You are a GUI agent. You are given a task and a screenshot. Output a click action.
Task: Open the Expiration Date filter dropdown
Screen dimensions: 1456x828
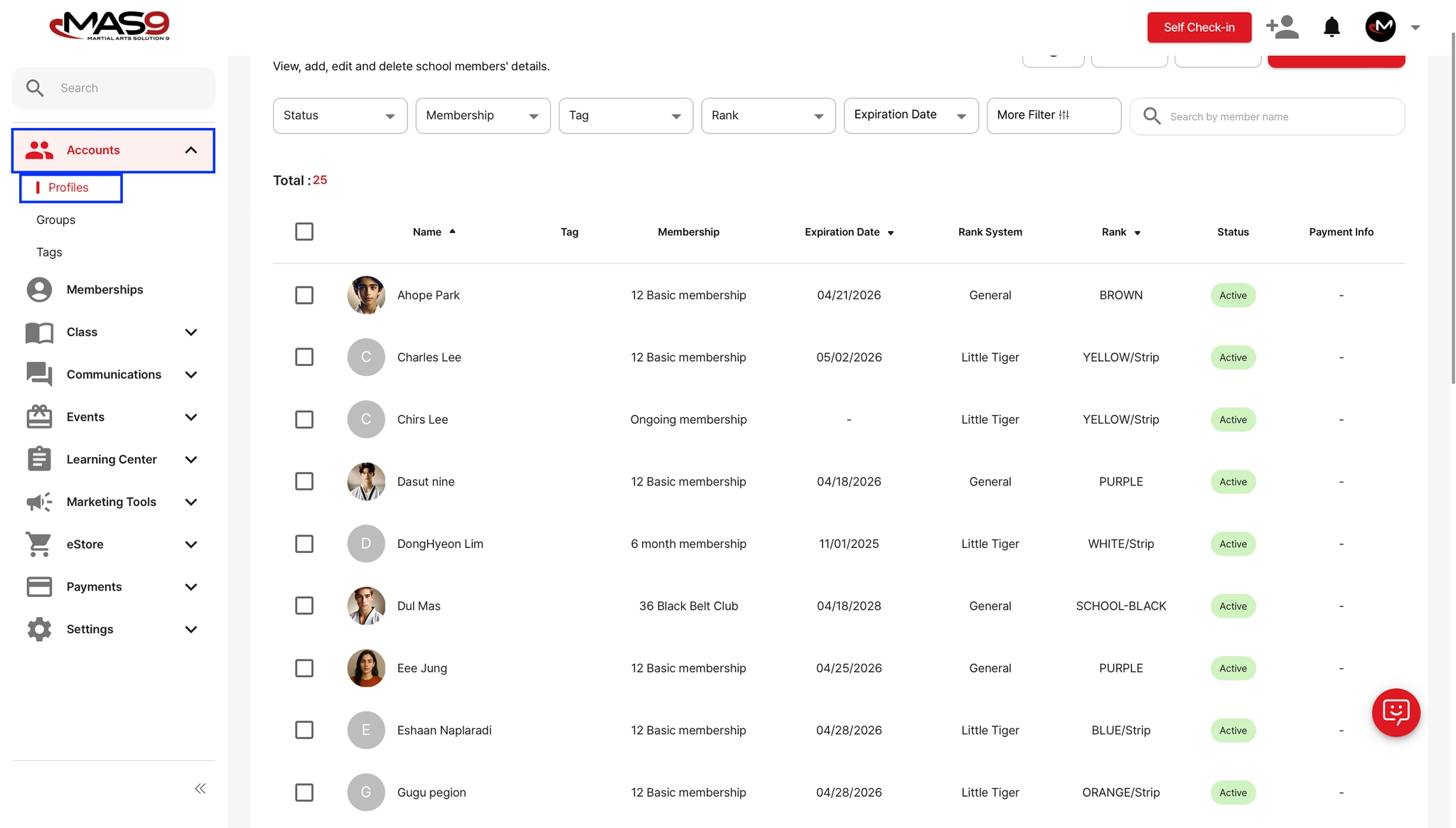point(911,115)
